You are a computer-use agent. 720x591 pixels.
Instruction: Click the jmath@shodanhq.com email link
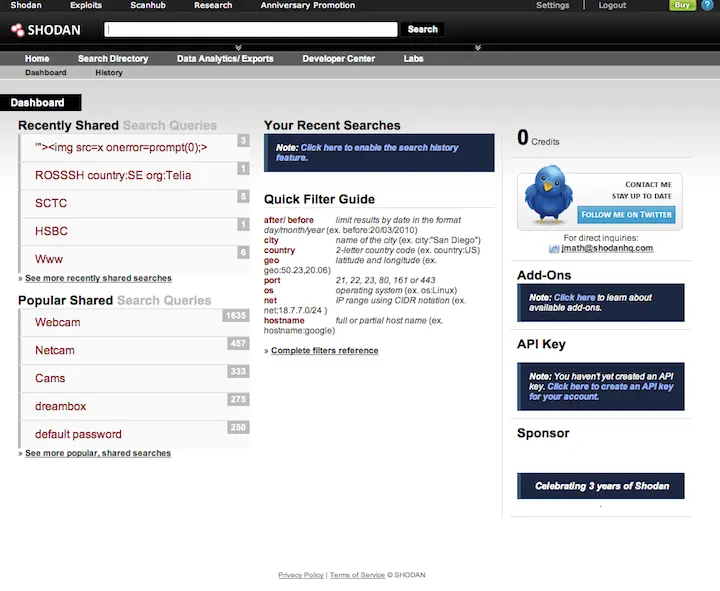click(607, 248)
